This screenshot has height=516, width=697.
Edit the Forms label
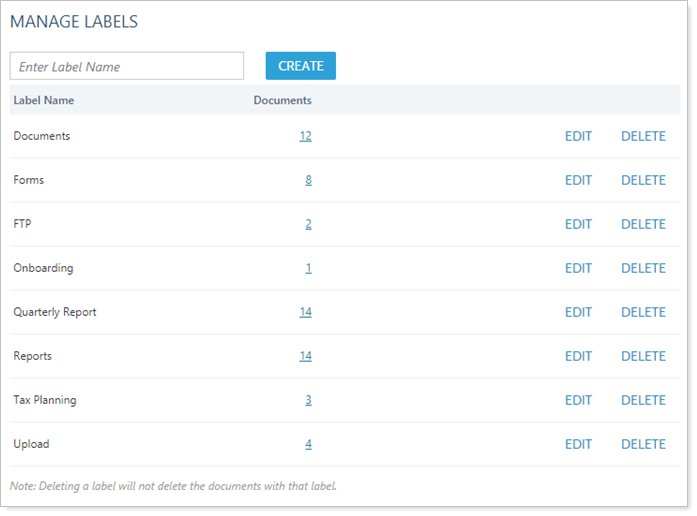pyautogui.click(x=578, y=180)
